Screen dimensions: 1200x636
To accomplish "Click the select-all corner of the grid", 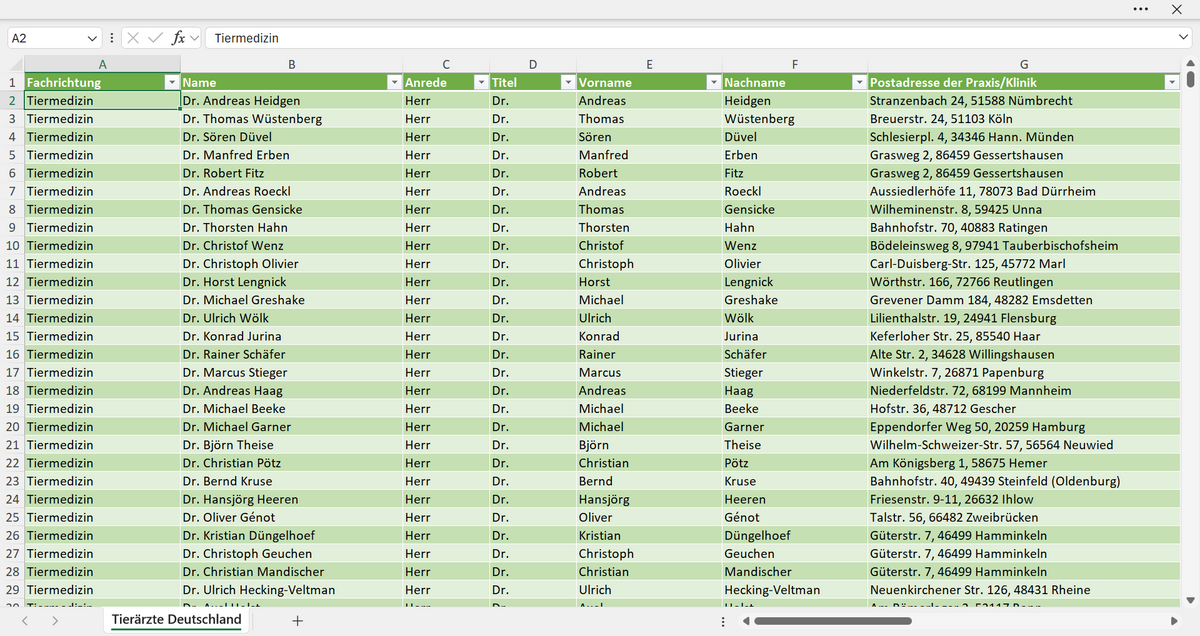I will tap(12, 64).
